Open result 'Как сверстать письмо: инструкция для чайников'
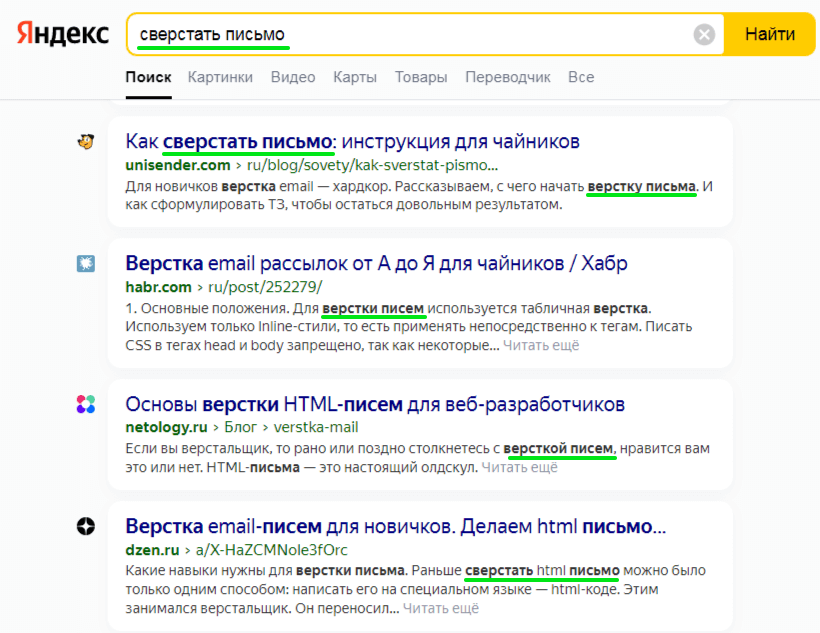Image resolution: width=820 pixels, height=633 pixels. [x=352, y=141]
